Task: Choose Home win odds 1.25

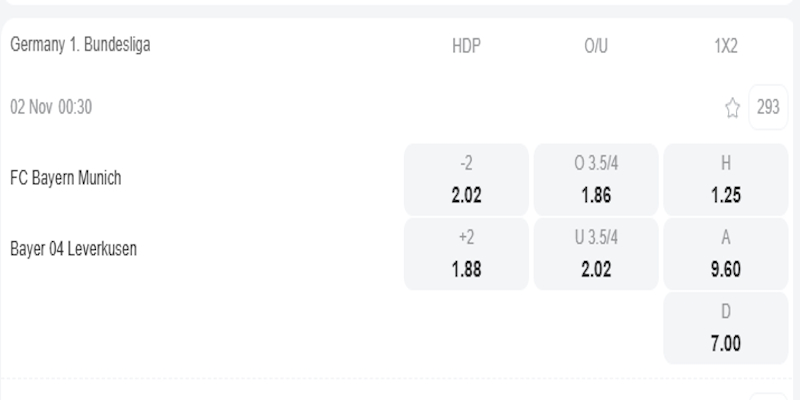Action: pyautogui.click(x=726, y=180)
